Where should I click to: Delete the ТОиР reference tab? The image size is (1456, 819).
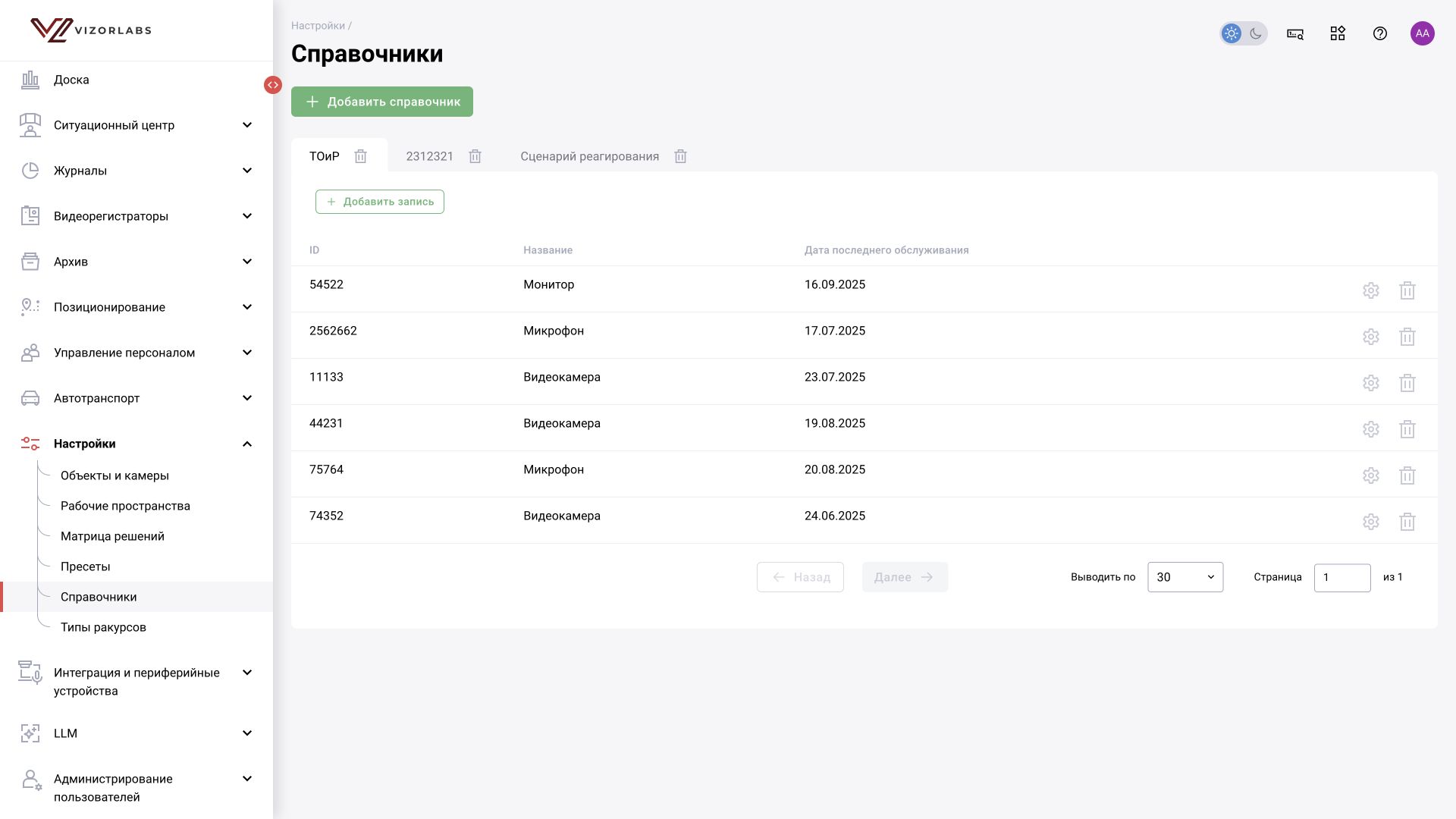tap(361, 156)
